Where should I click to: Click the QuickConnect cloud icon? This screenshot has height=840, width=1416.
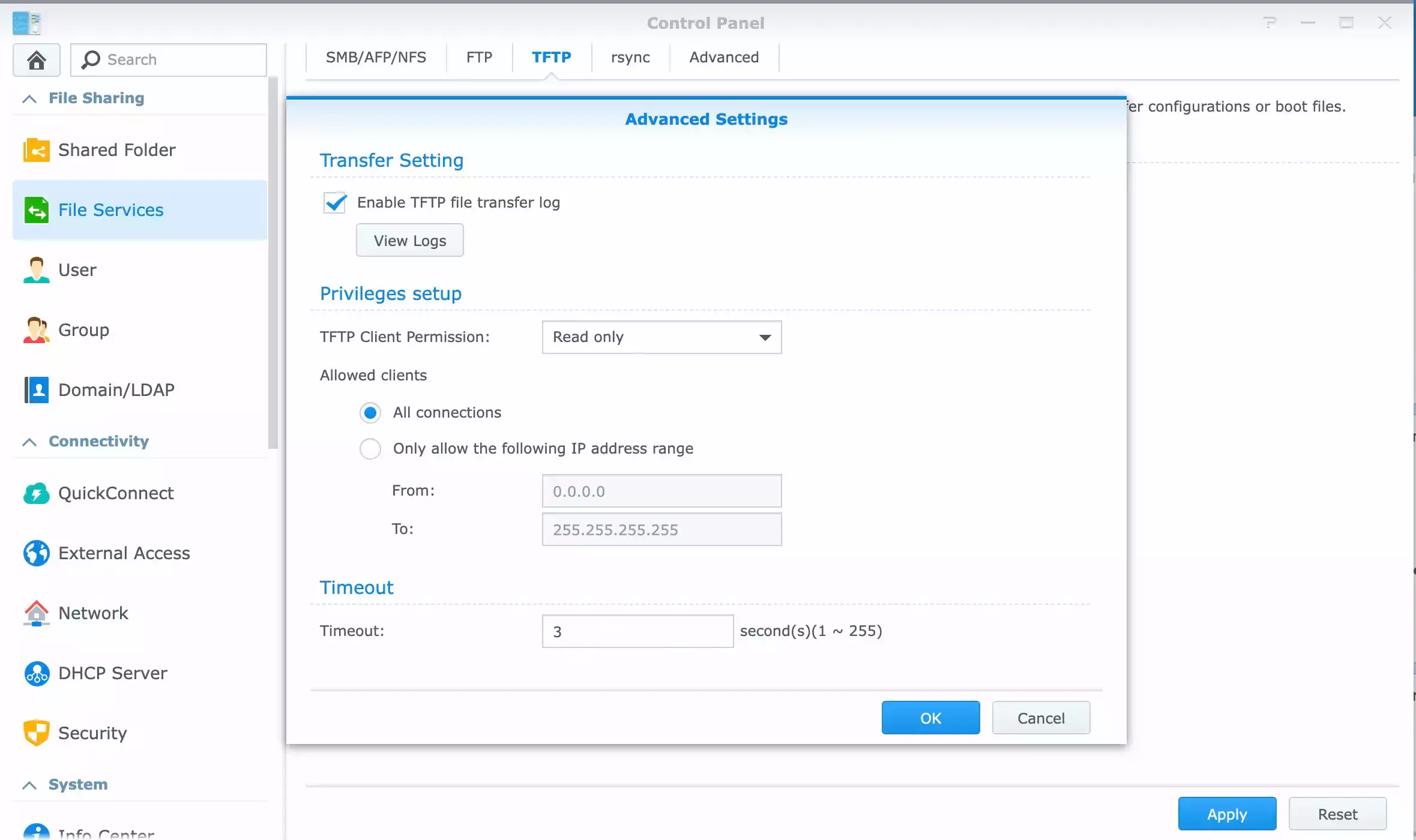pyautogui.click(x=37, y=493)
